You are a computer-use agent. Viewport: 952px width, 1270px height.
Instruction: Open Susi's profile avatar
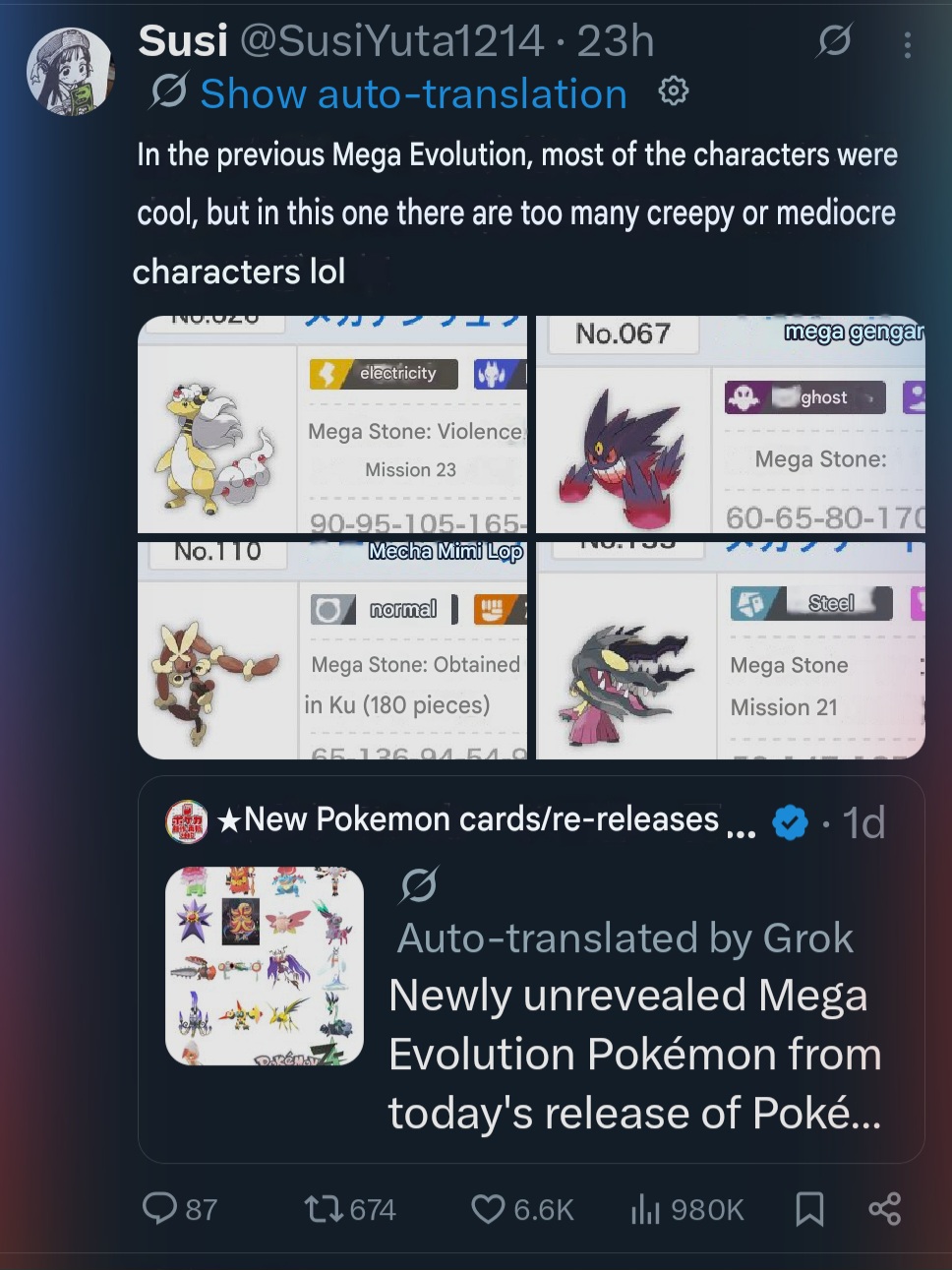tap(70, 72)
